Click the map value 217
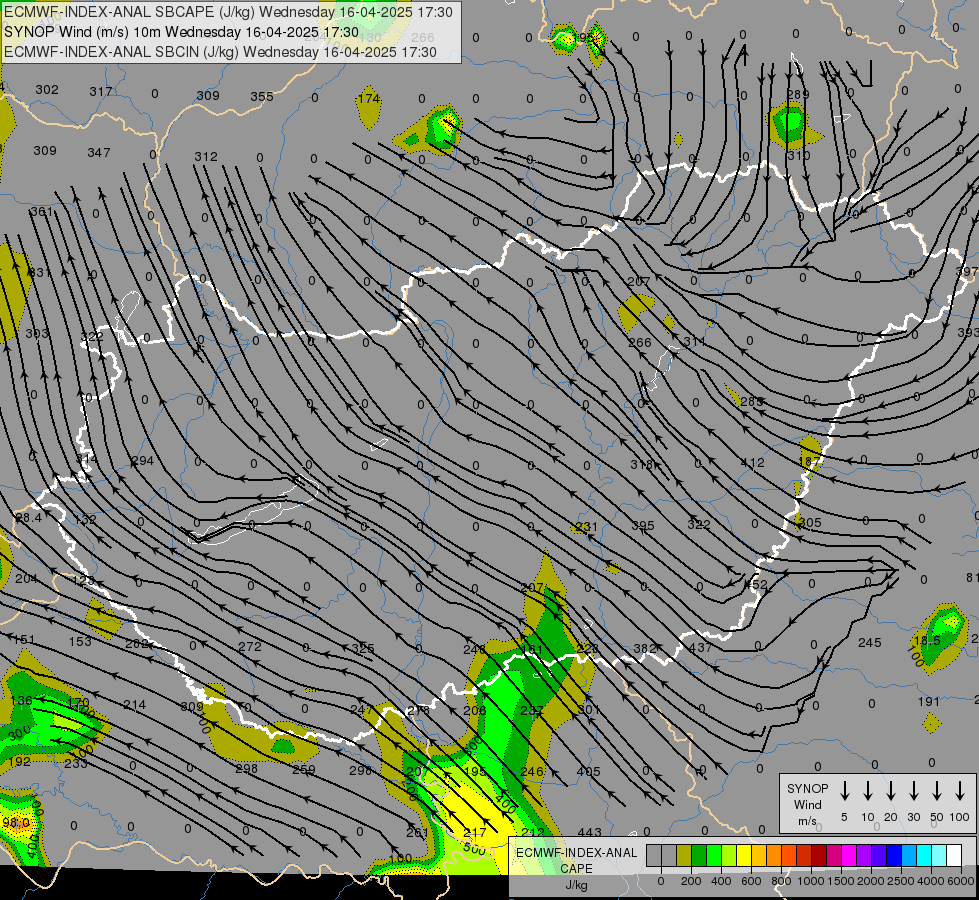The width and height of the screenshot is (979, 900). click(475, 832)
